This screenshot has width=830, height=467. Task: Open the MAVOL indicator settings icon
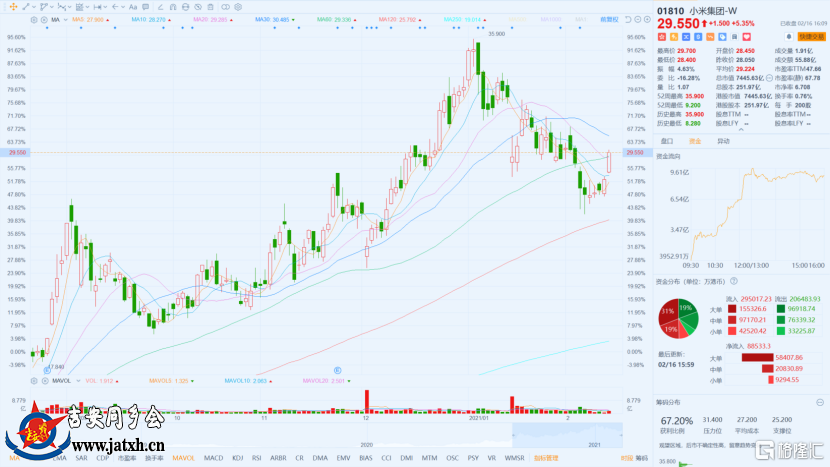[x=34, y=381]
